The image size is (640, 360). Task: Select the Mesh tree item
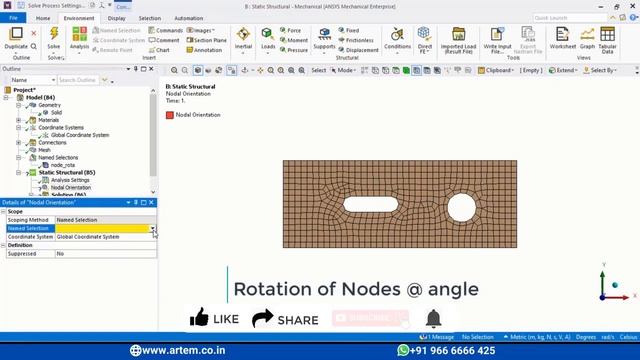(x=44, y=150)
